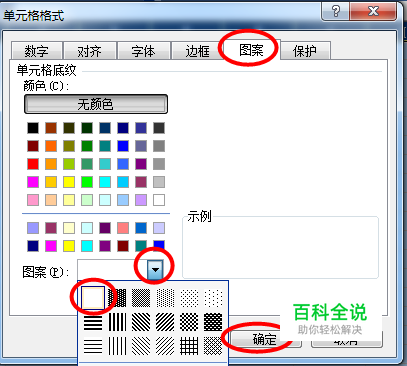Pick the thin diagonal crosshatch pattern

tap(213, 346)
